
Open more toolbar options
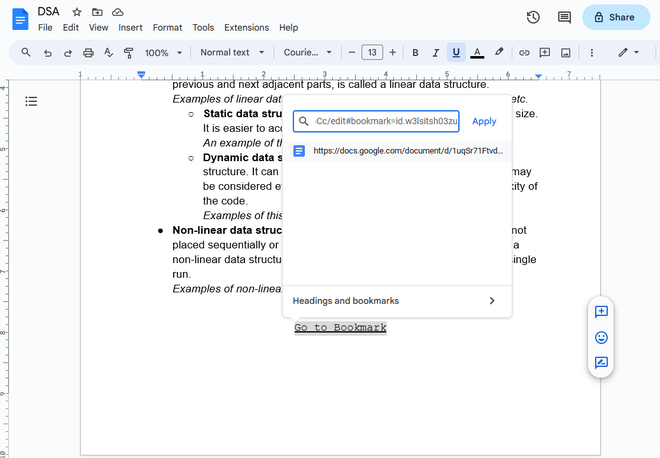[x=591, y=53]
